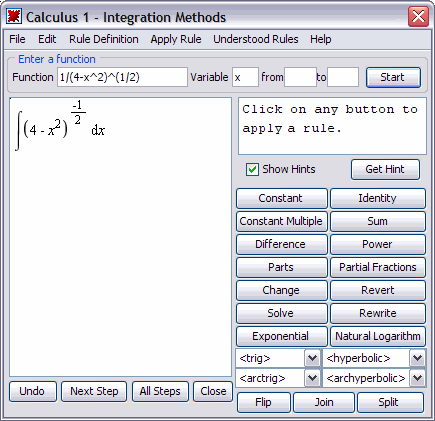This screenshot has width=435, height=421.
Task: Show All Steps of the solution
Action: click(160, 391)
